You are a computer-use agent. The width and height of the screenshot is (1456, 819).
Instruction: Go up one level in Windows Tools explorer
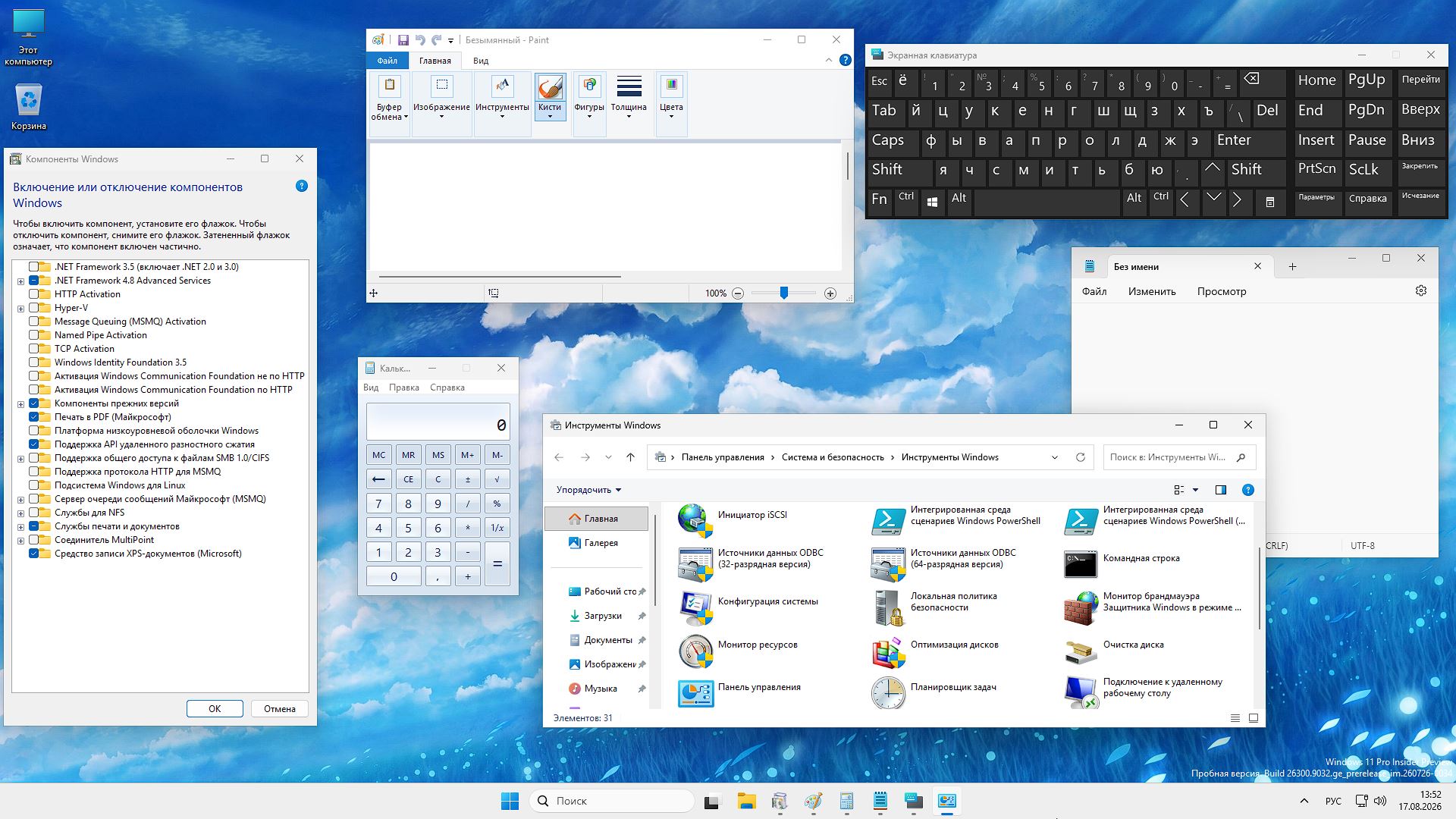click(630, 457)
